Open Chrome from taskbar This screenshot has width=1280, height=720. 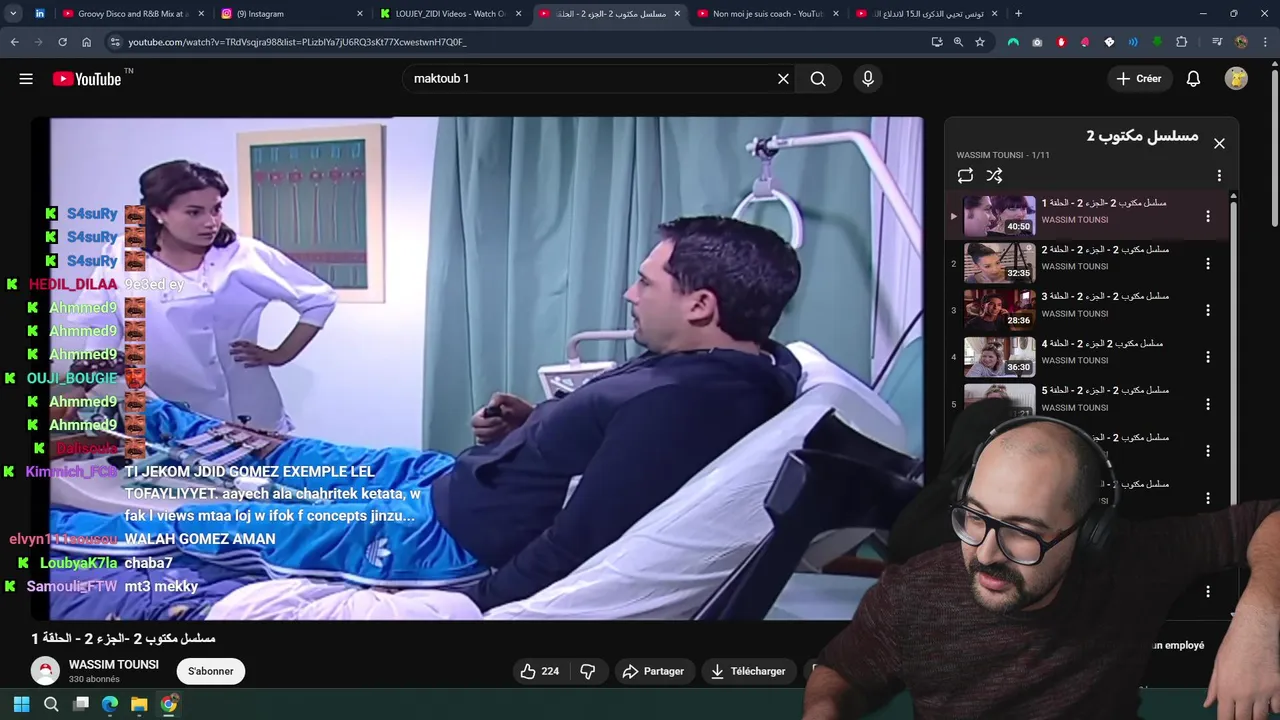tap(169, 704)
